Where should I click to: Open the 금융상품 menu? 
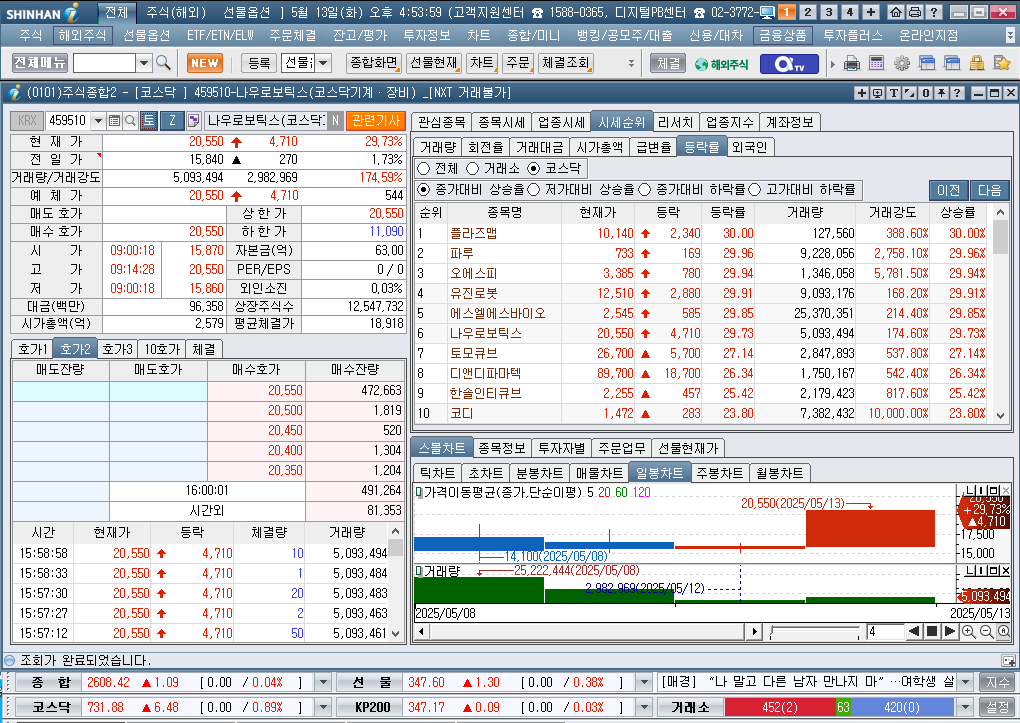(x=783, y=35)
